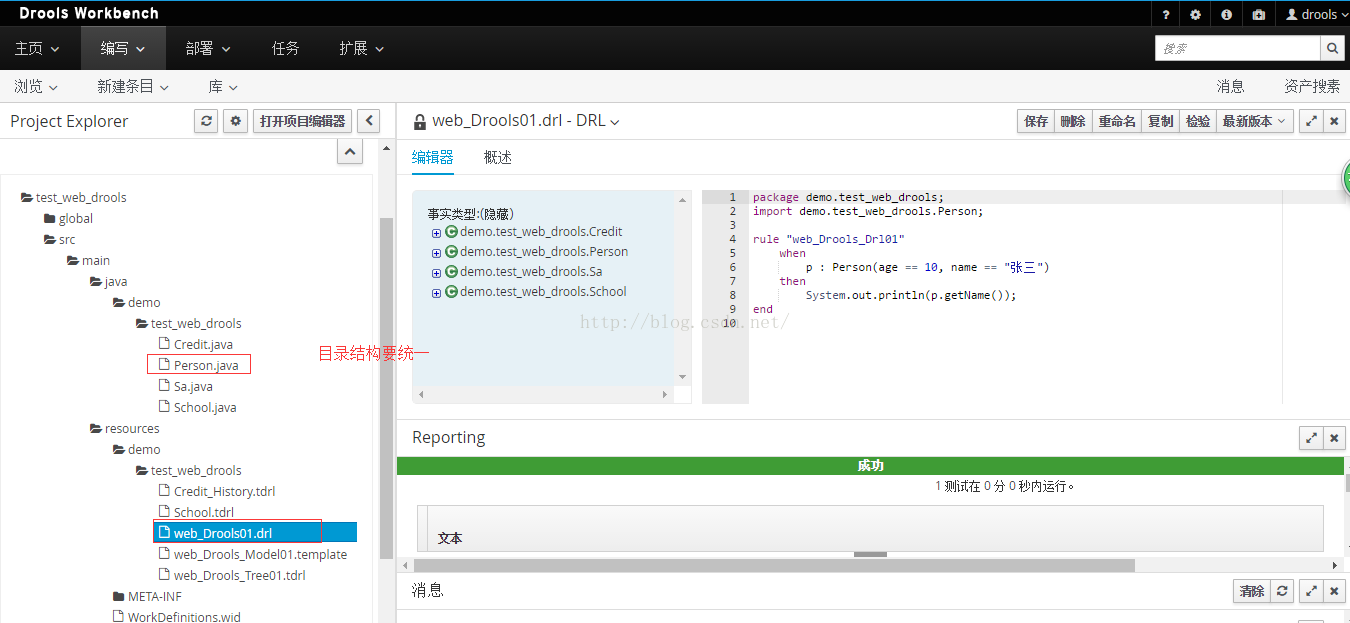Screen dimensions: 1350x623
Task: Click the 检验 button
Action: point(1198,121)
